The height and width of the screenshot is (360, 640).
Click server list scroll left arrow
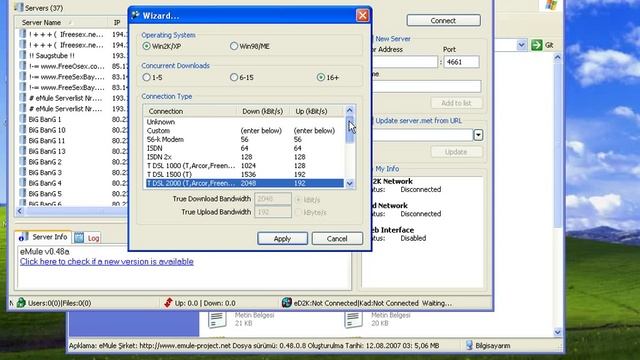point(20,211)
